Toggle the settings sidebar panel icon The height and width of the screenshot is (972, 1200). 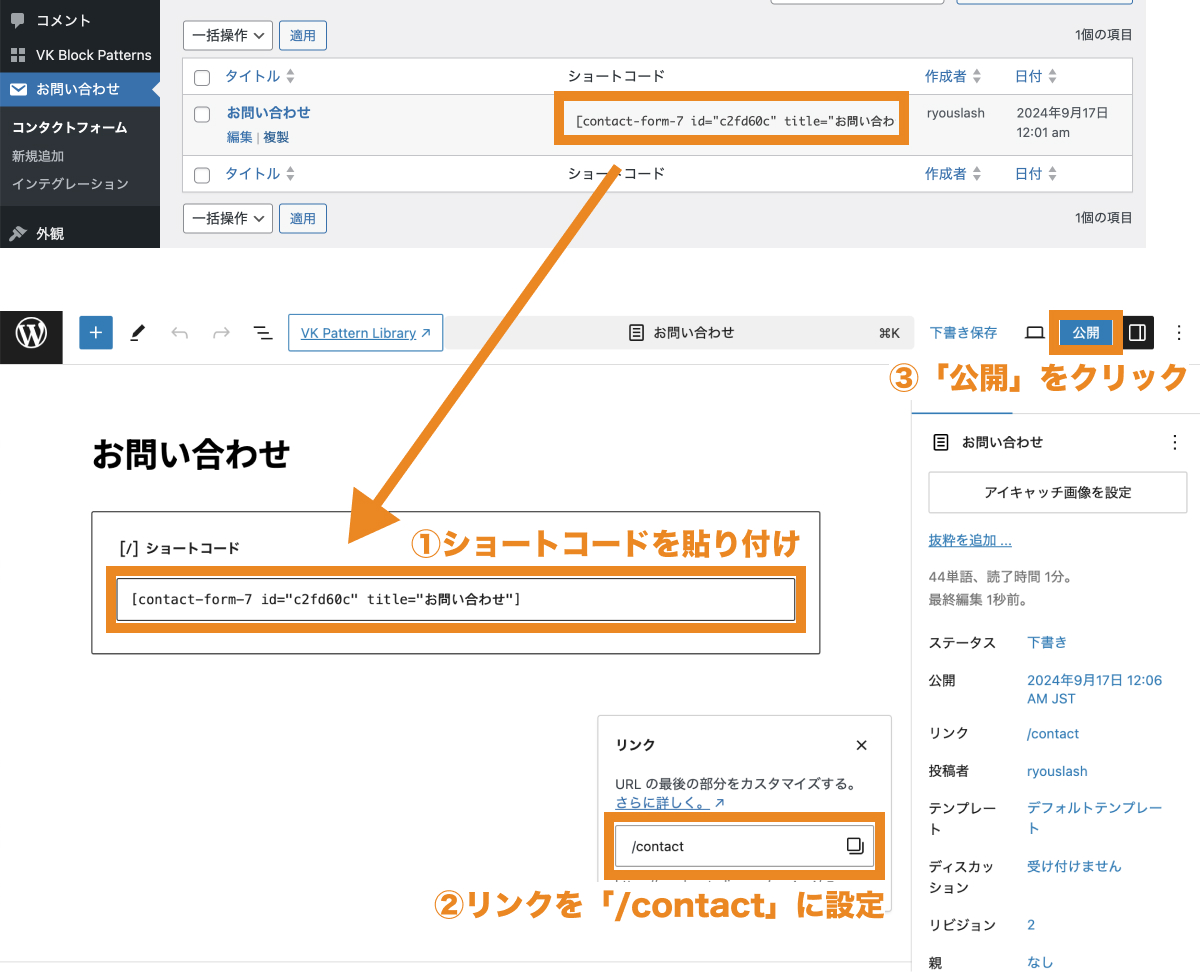coord(1137,332)
